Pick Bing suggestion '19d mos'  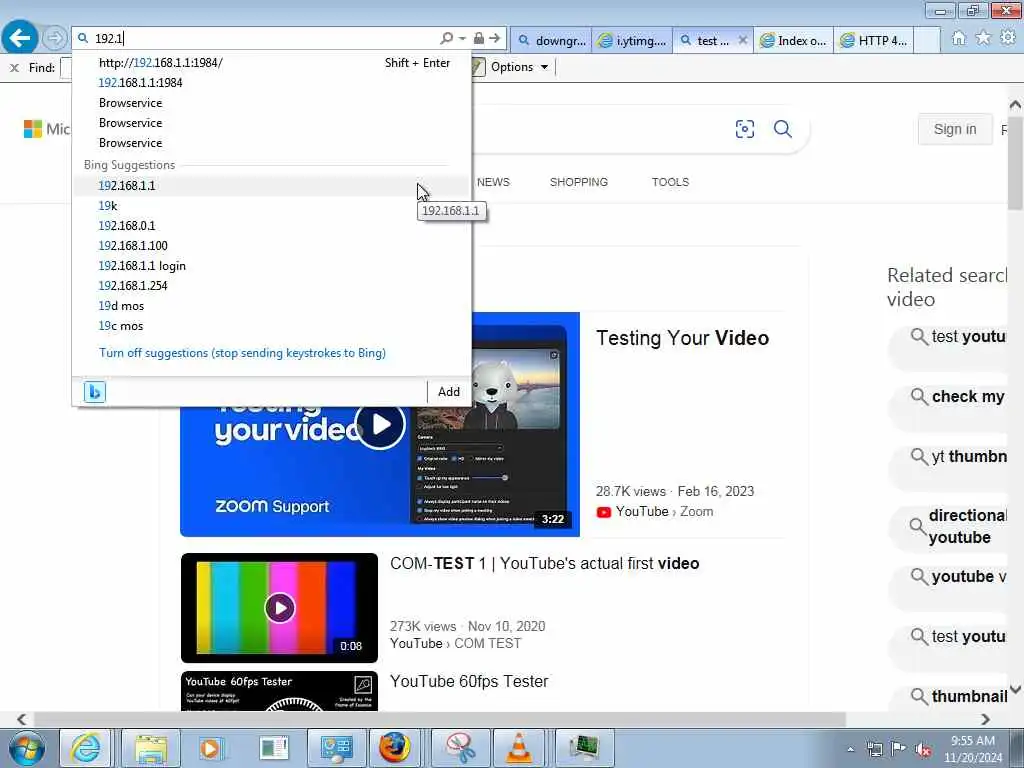(272, 306)
